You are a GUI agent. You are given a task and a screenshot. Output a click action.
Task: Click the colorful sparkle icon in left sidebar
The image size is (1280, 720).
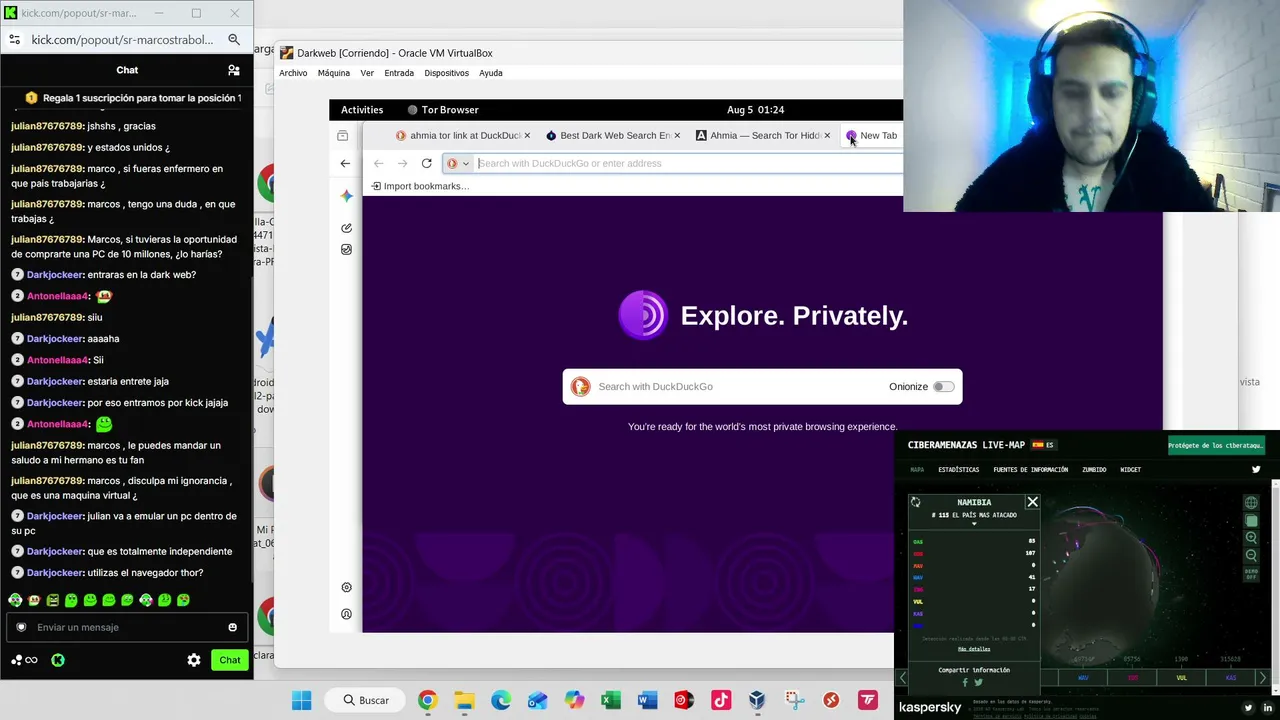[346, 196]
